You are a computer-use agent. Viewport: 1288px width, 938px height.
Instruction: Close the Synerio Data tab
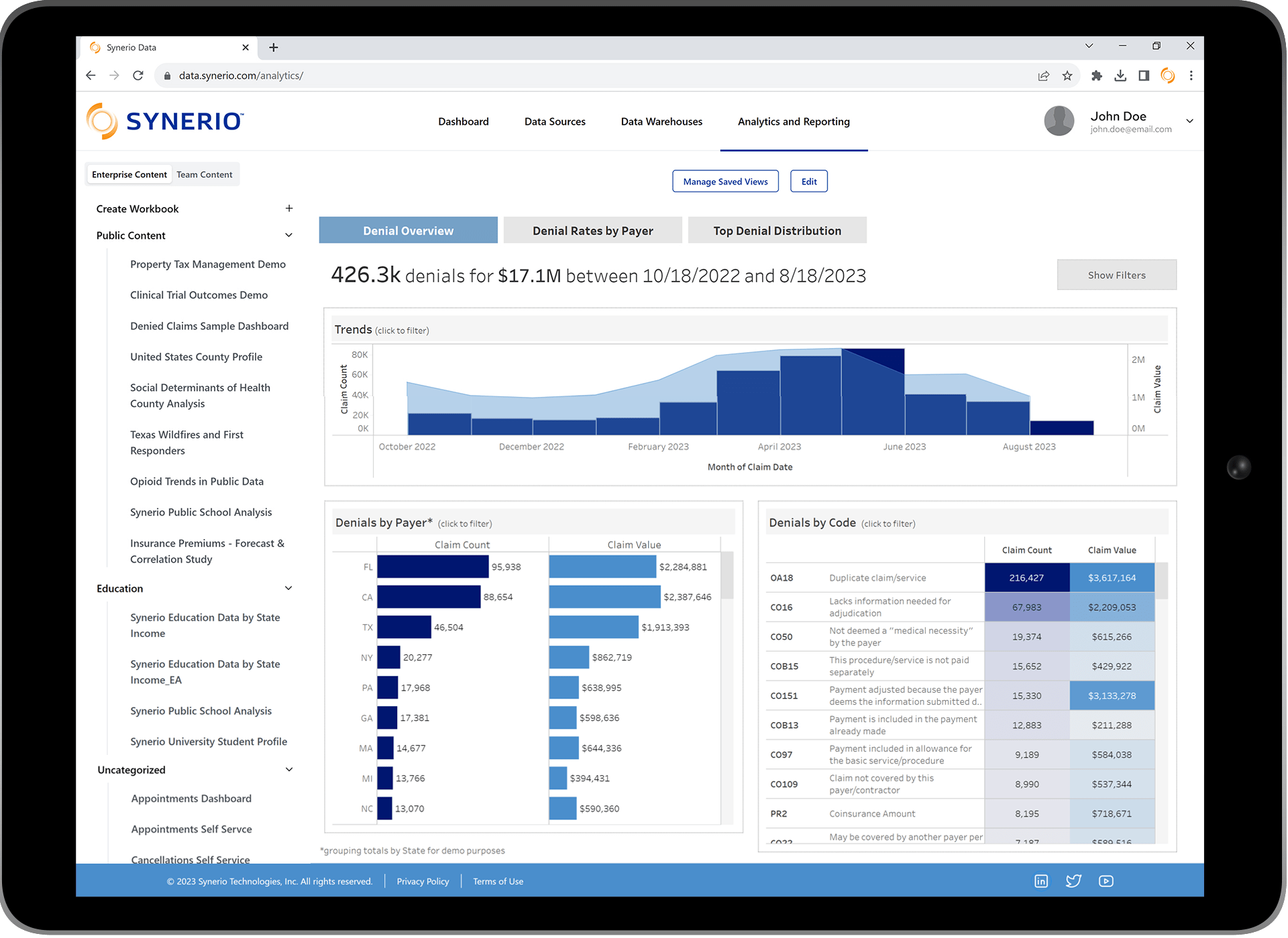(246, 48)
